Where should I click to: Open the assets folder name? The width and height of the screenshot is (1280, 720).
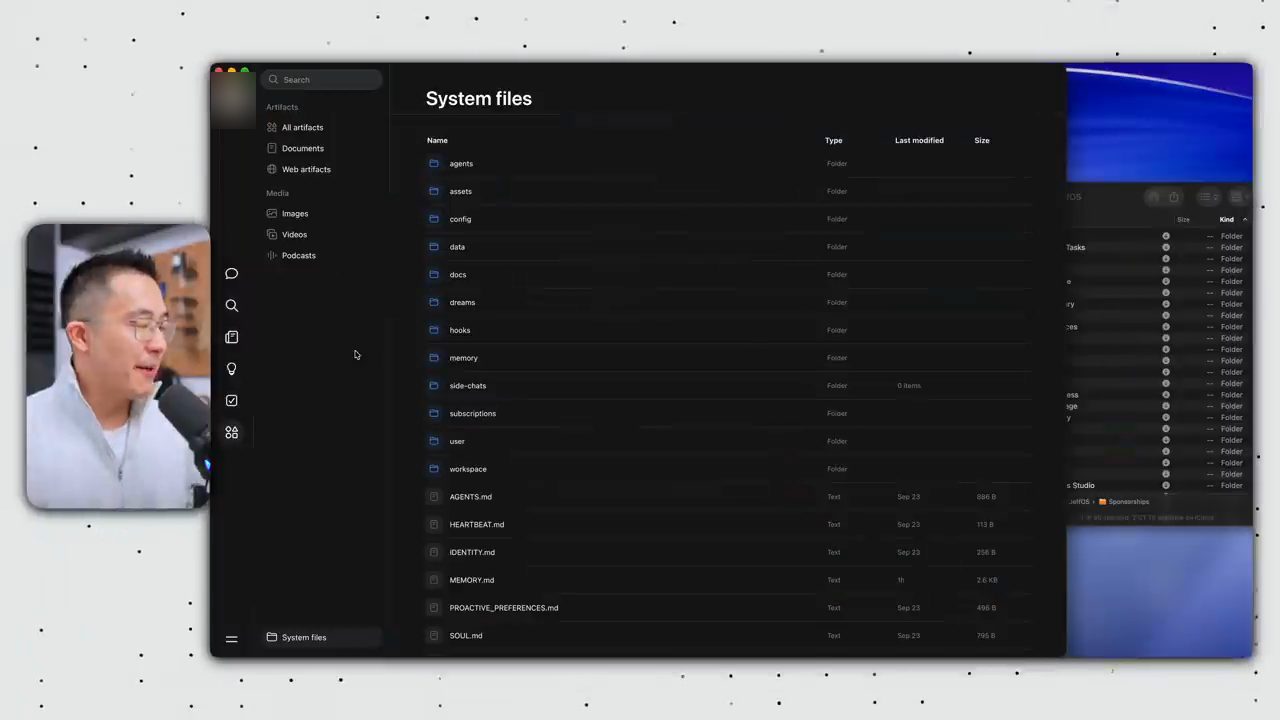coord(461,191)
